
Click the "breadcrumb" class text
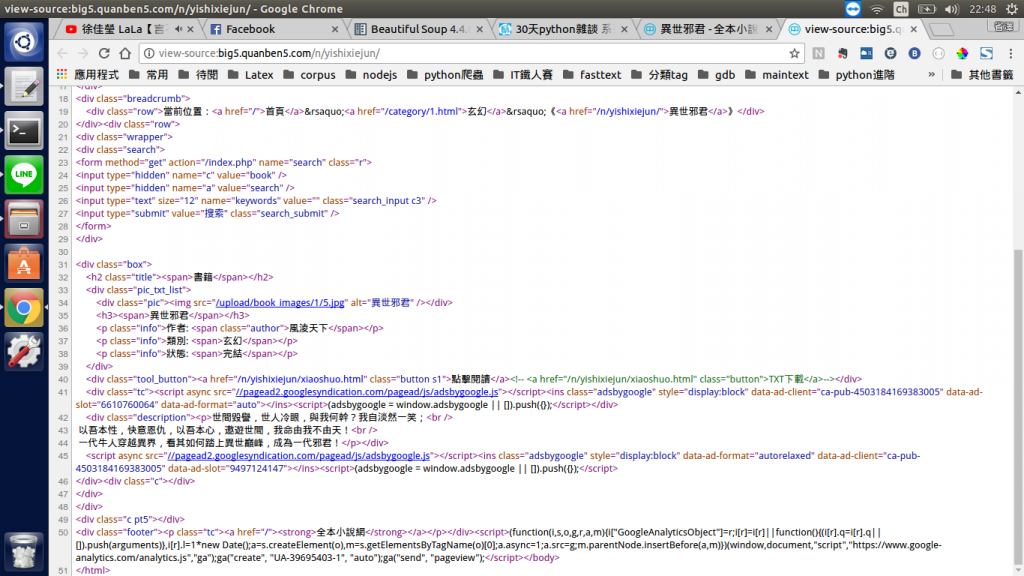[x=154, y=99]
